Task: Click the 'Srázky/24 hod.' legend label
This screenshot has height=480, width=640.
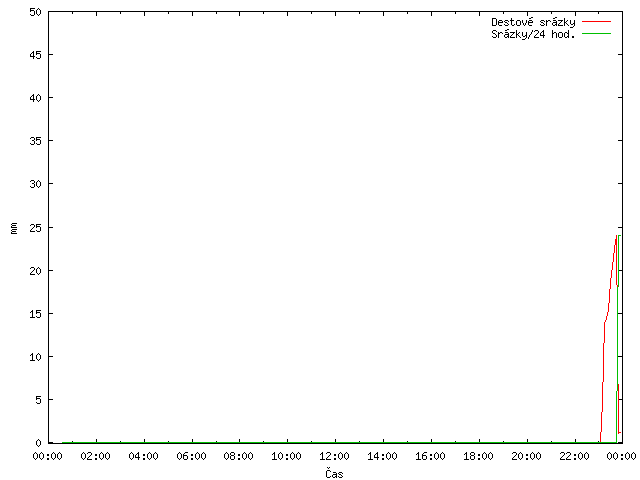Action: (533, 34)
